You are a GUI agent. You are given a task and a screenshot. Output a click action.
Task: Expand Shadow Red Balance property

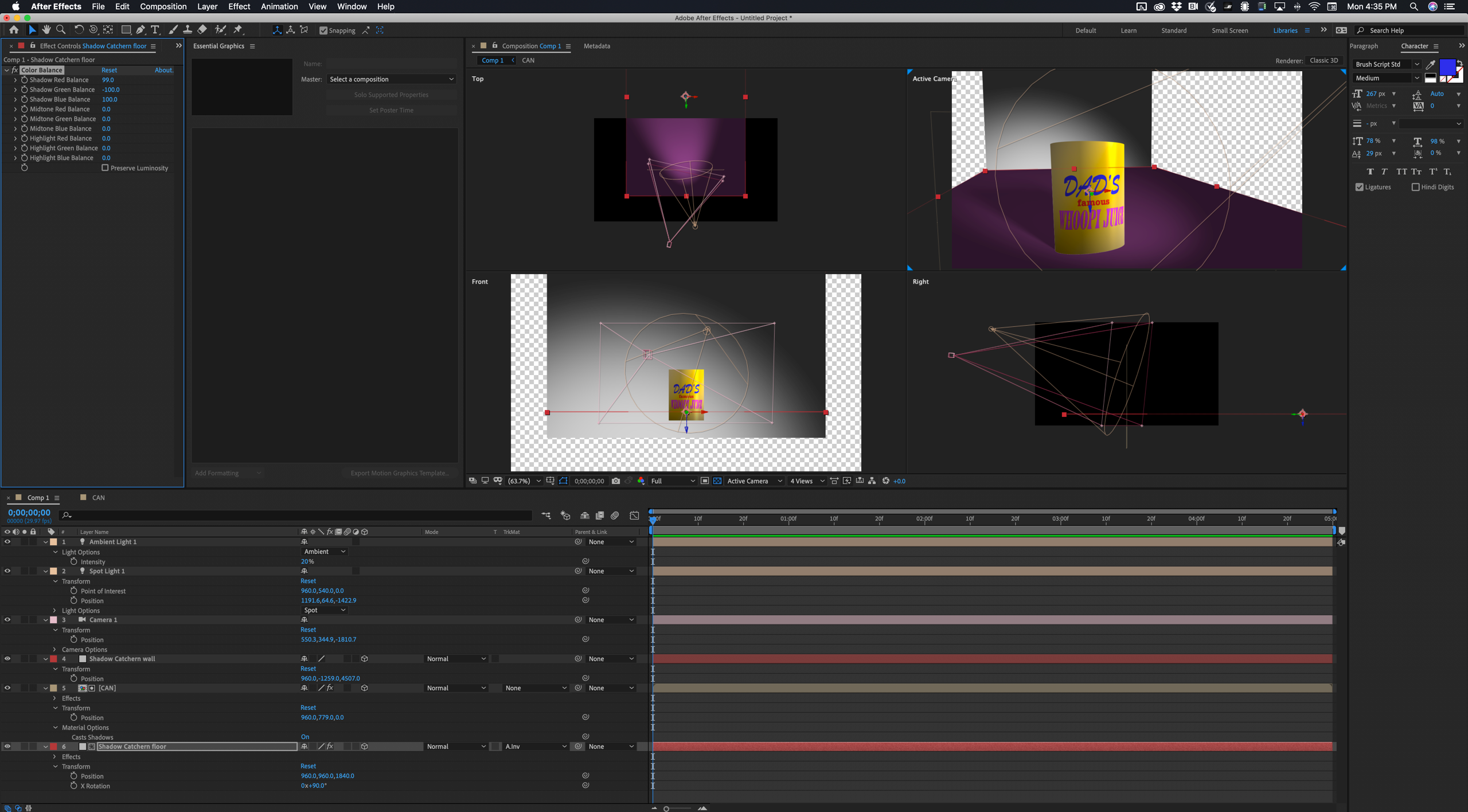pos(15,80)
